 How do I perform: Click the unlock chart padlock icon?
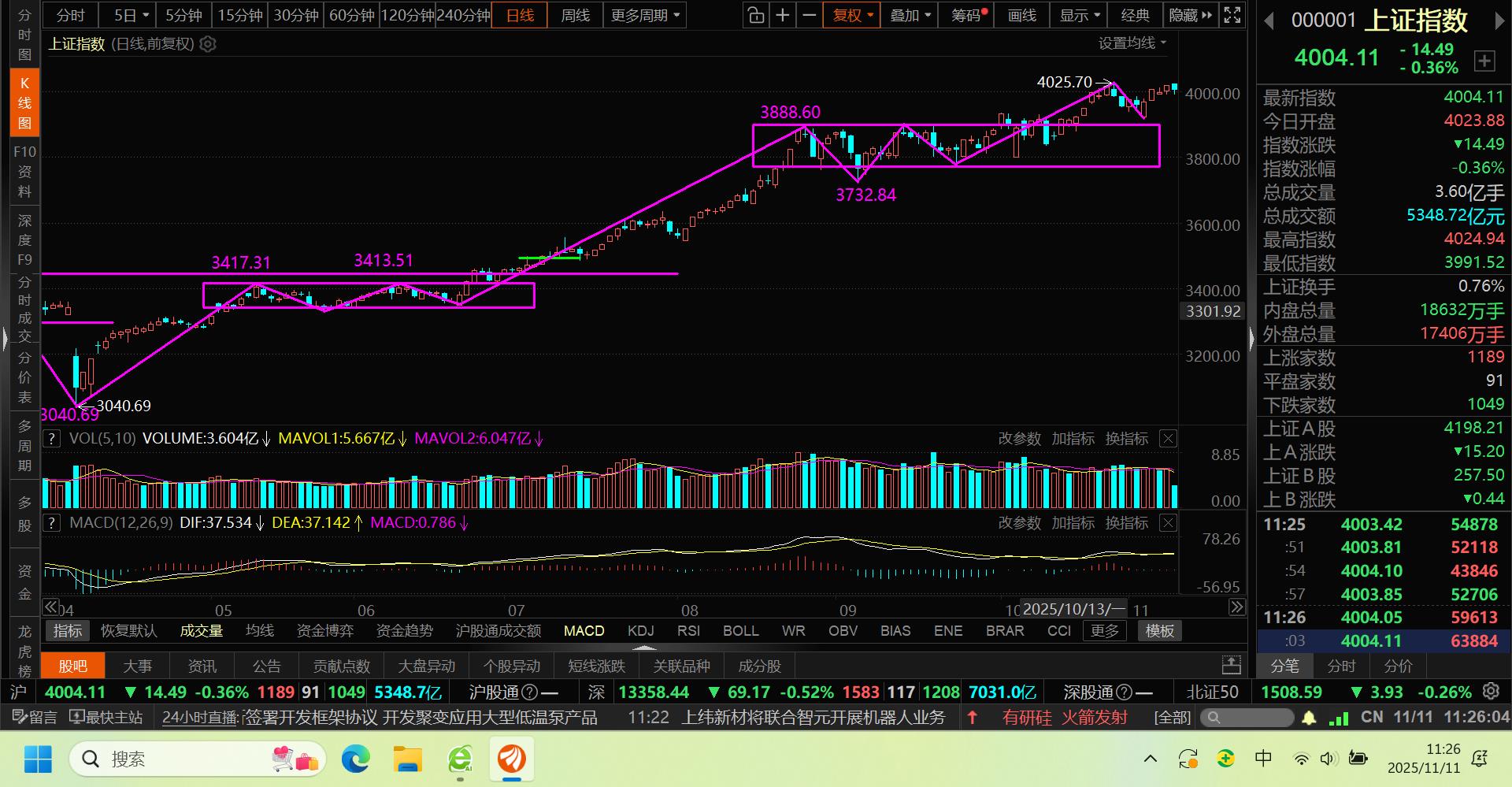pyautogui.click(x=755, y=15)
